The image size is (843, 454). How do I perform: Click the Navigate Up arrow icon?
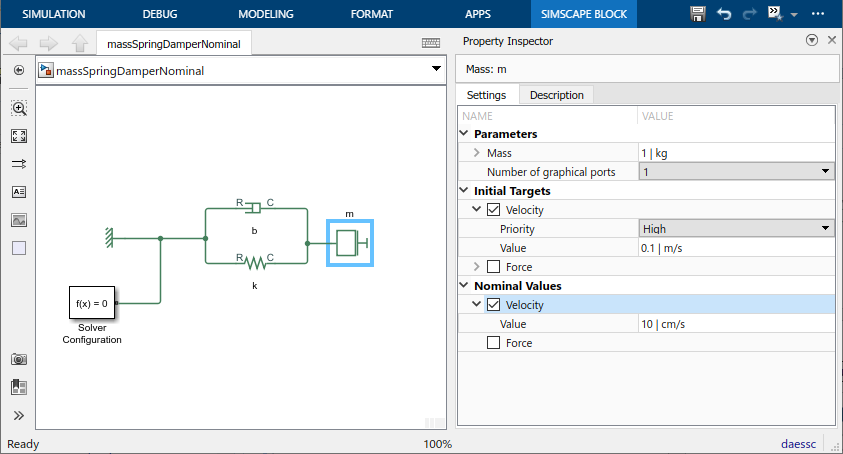tap(79, 44)
